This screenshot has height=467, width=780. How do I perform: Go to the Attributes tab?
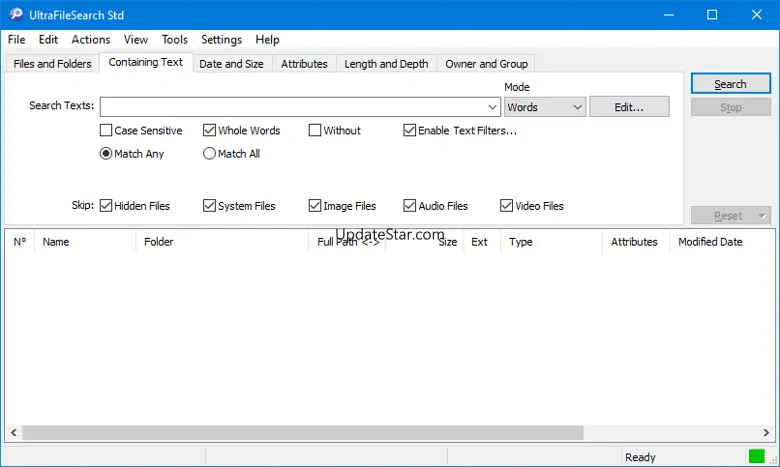(304, 64)
